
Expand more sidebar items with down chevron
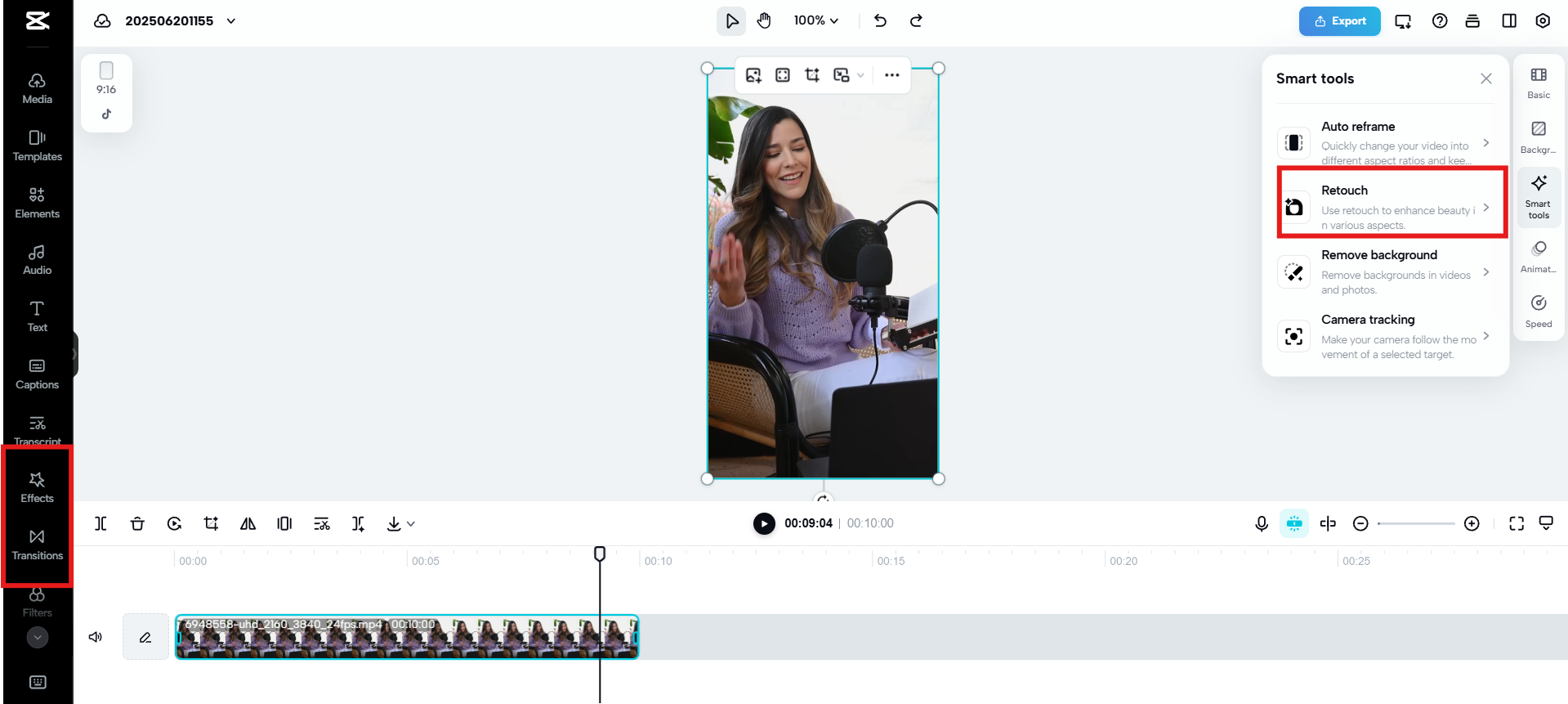38,637
